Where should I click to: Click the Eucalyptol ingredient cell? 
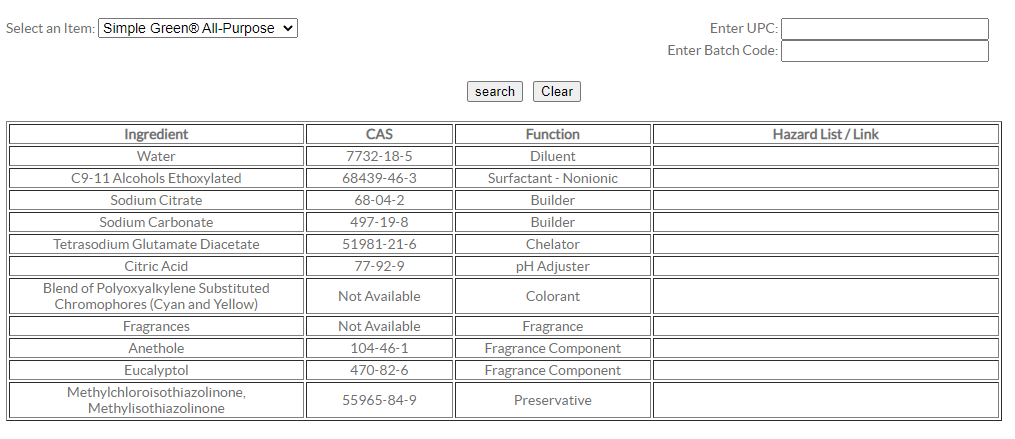click(156, 370)
